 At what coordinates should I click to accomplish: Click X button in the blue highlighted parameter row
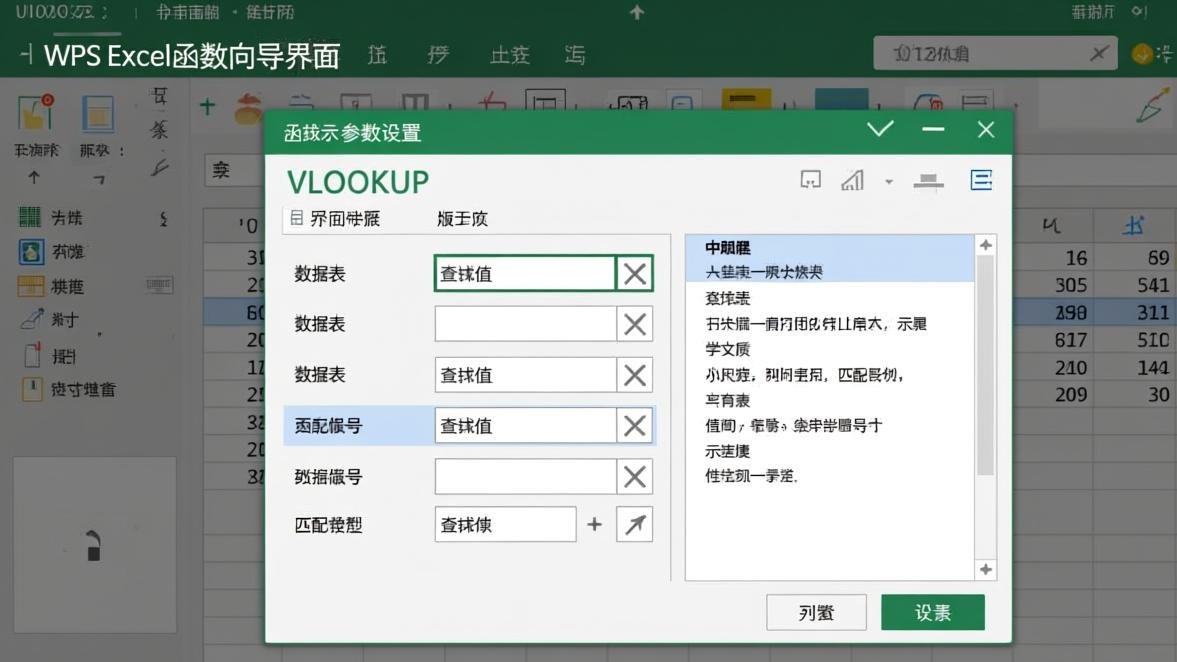(x=634, y=426)
